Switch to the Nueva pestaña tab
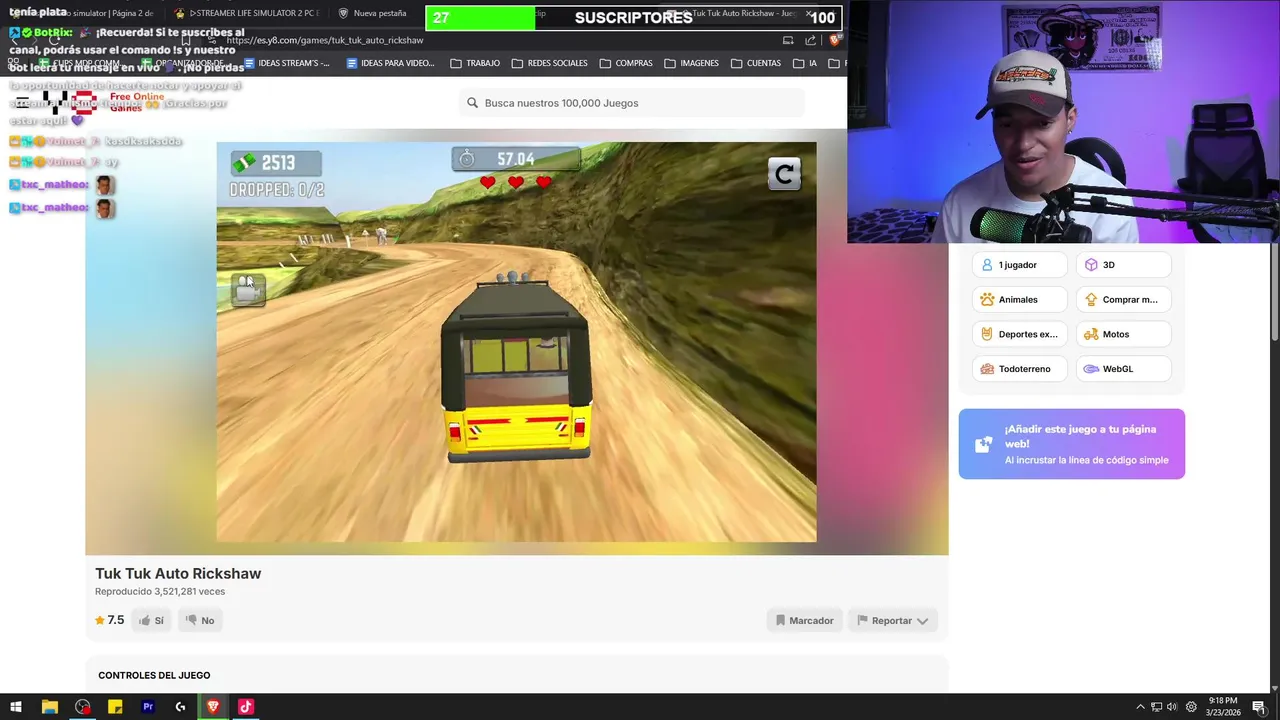Screen dimensions: 1280x720 click(372, 13)
